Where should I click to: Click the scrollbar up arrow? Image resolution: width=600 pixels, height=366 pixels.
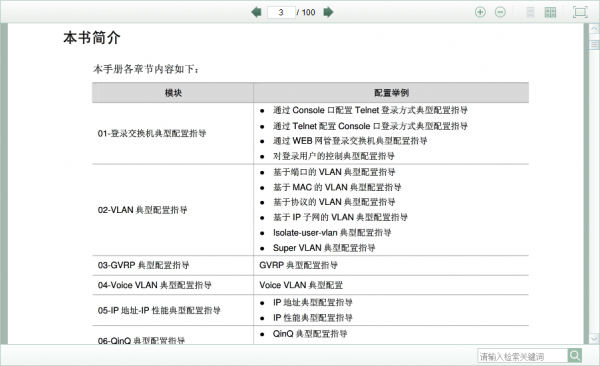pyautogui.click(x=594, y=29)
